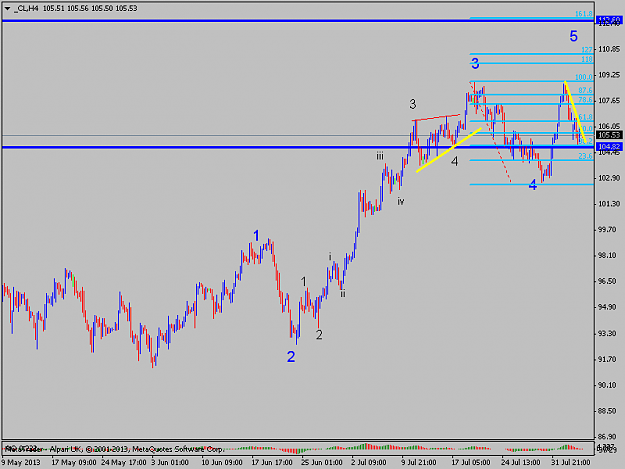Select the minor wave iv label
This screenshot has height=469, width=625.
coord(401,201)
